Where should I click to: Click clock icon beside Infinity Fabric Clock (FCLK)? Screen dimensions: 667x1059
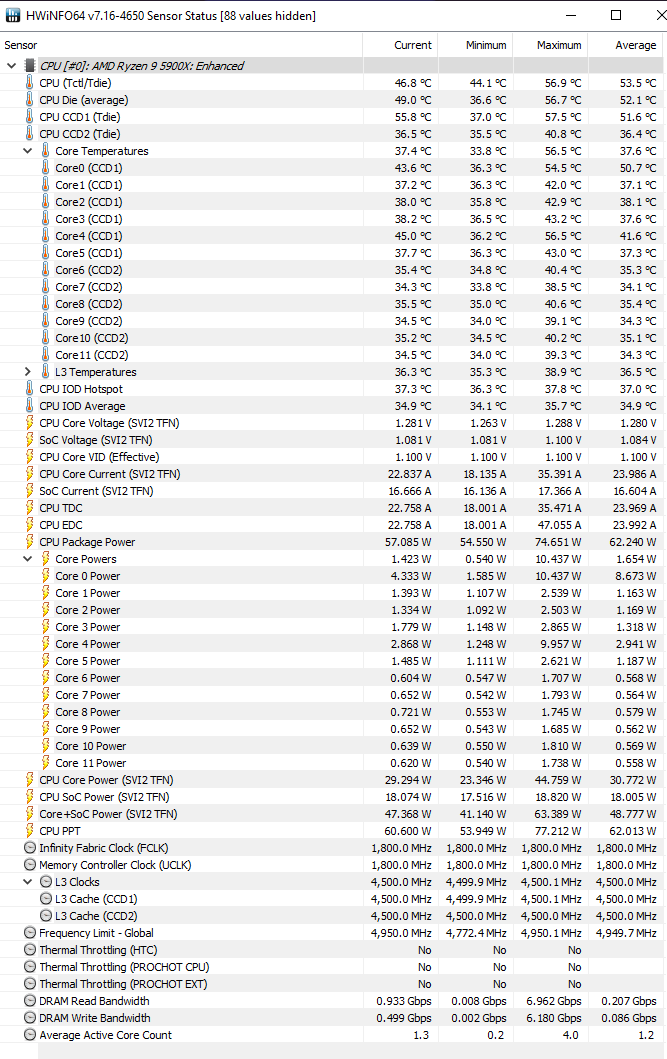pos(30,848)
